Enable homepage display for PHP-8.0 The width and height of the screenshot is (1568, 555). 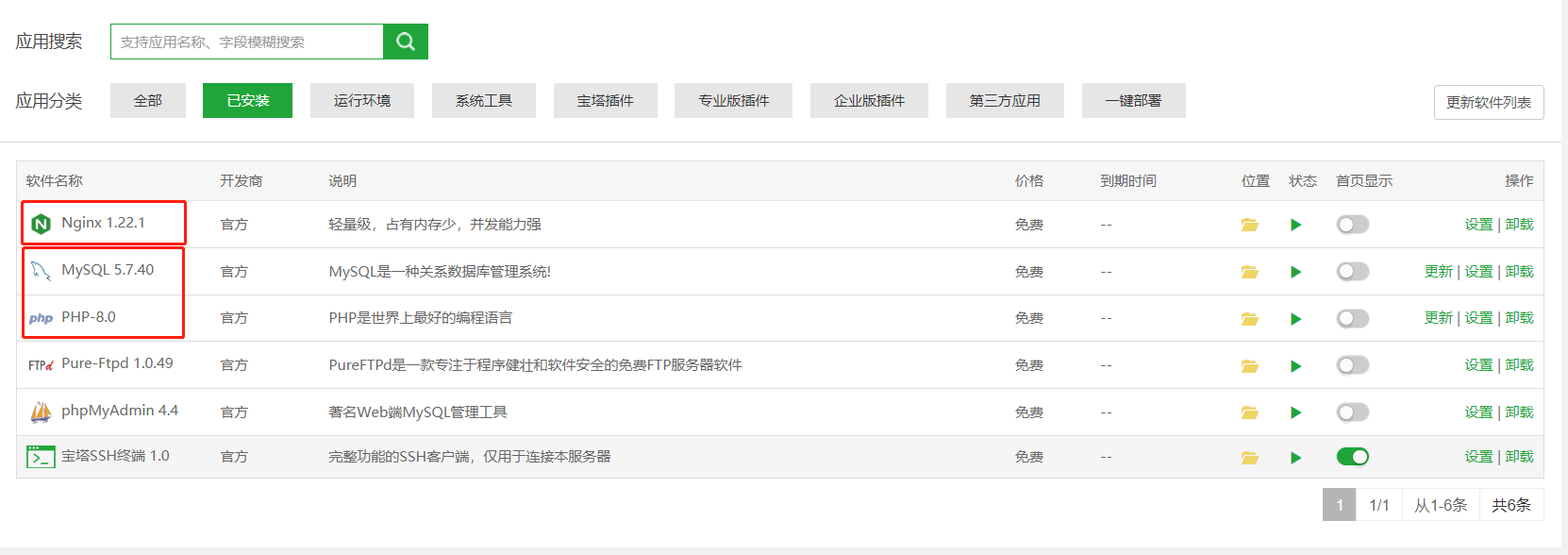(x=1353, y=319)
